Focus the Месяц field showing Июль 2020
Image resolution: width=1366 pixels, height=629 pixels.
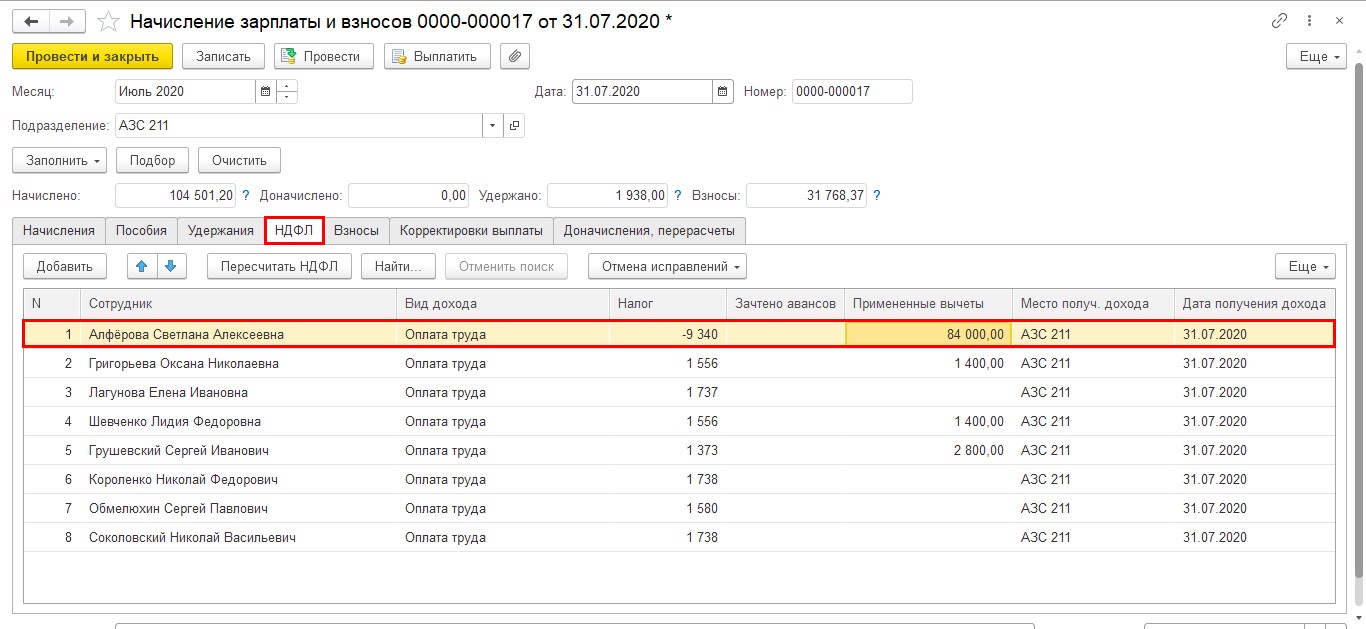186,92
